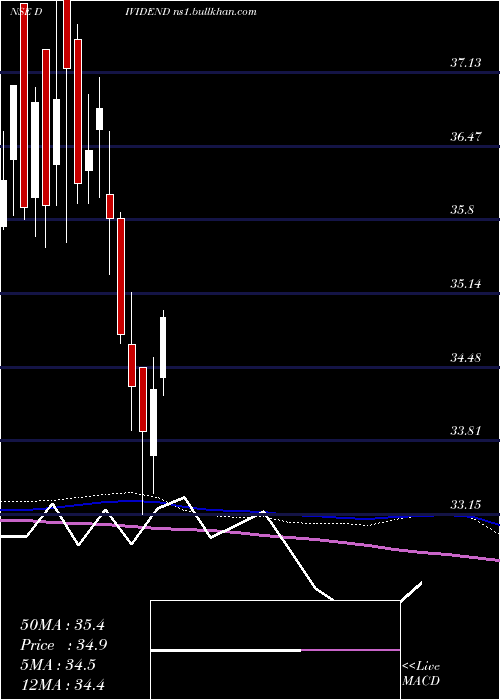500x700 pixels.
Task: Click the long red candlestick crossing 35.14
Action: click(121, 276)
